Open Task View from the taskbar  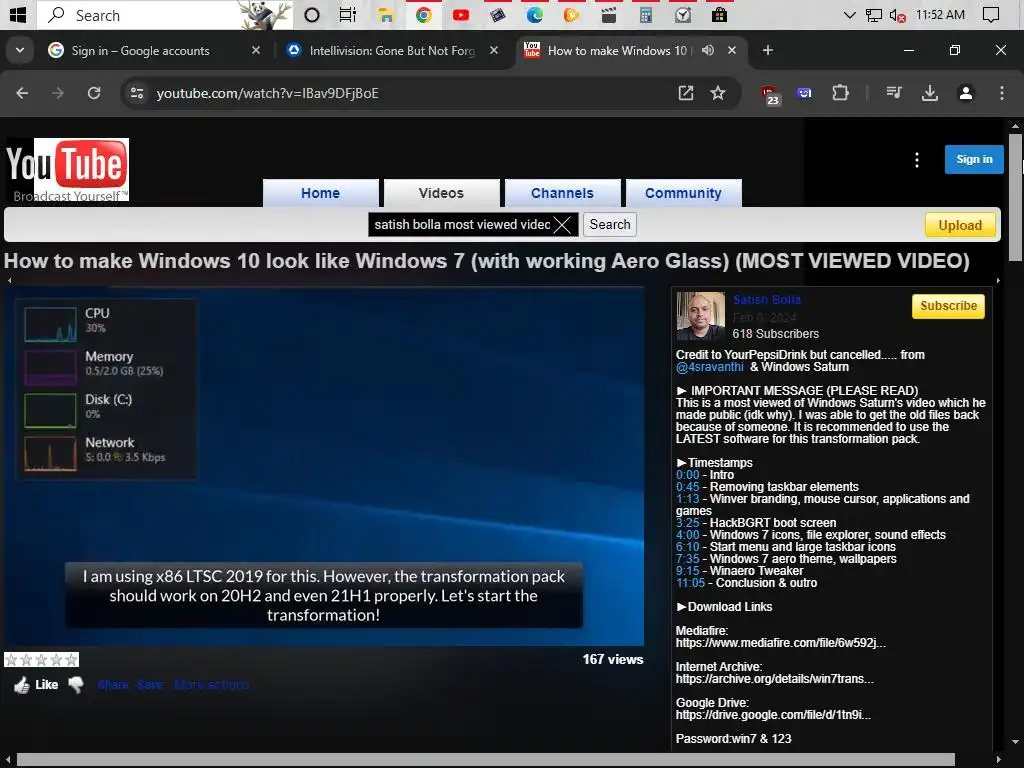(347, 15)
